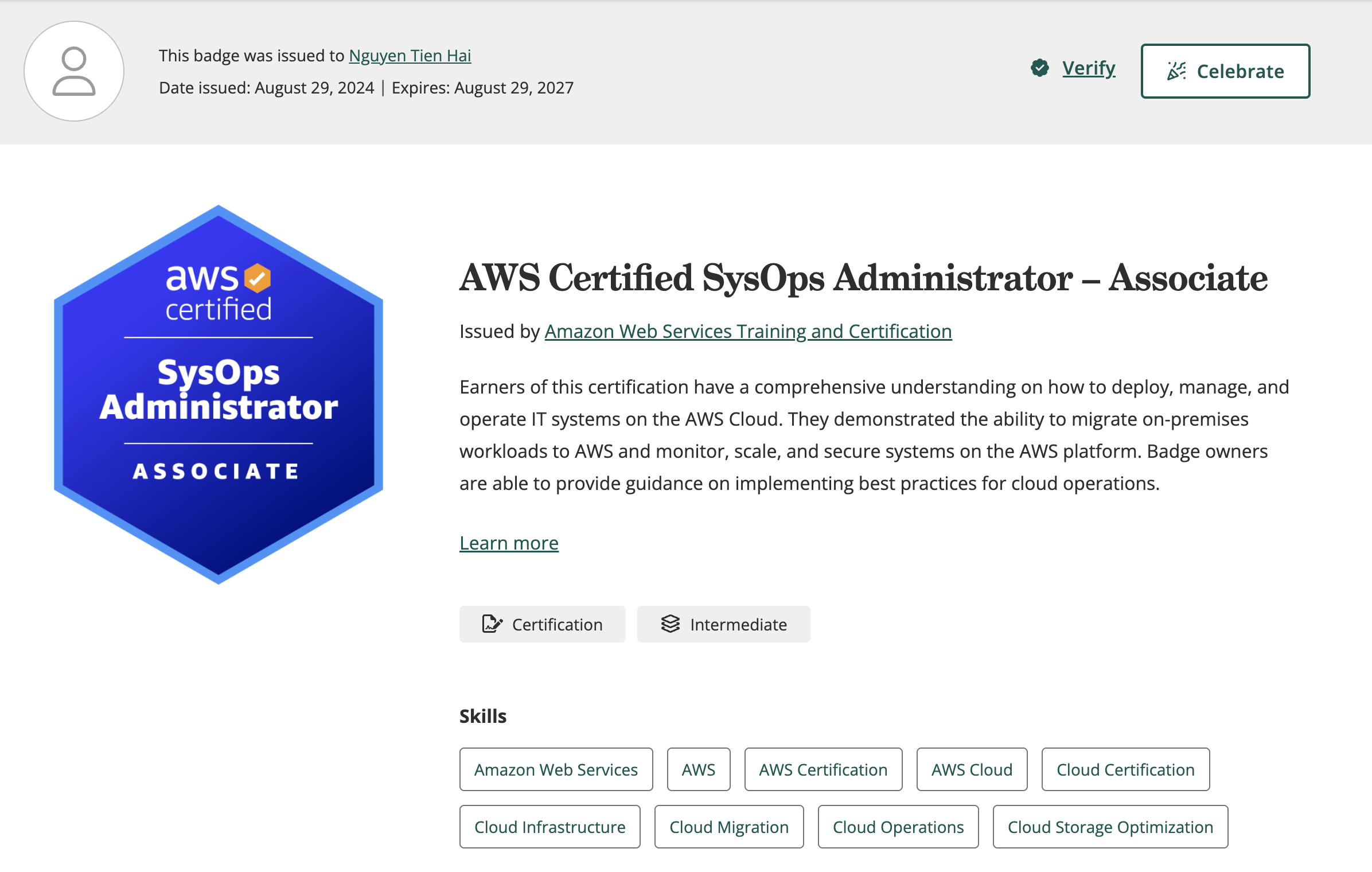Click the Cloud Migration skill tag

coord(729,827)
